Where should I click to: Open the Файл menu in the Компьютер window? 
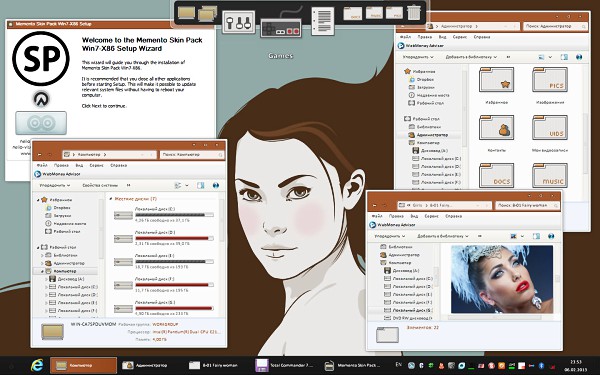pyautogui.click(x=42, y=165)
